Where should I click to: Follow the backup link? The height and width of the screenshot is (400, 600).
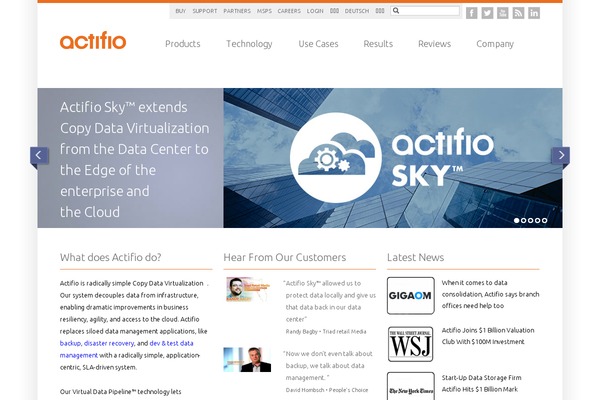click(x=70, y=343)
